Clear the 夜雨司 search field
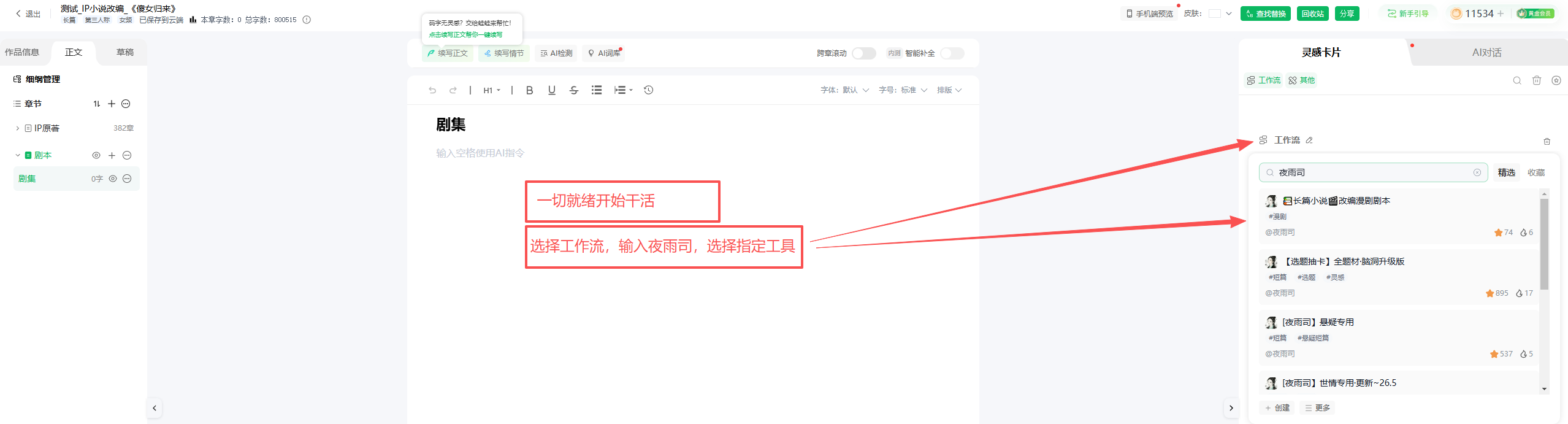The image size is (1568, 424). click(x=1477, y=172)
